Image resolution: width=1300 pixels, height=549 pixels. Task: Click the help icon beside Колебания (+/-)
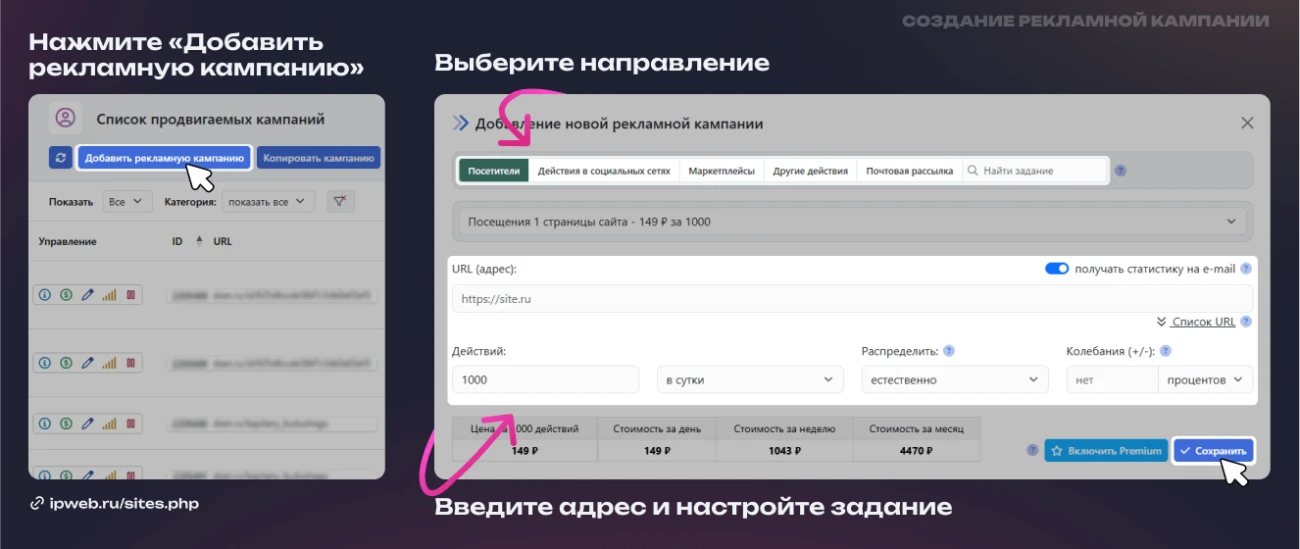pyautogui.click(x=1165, y=352)
